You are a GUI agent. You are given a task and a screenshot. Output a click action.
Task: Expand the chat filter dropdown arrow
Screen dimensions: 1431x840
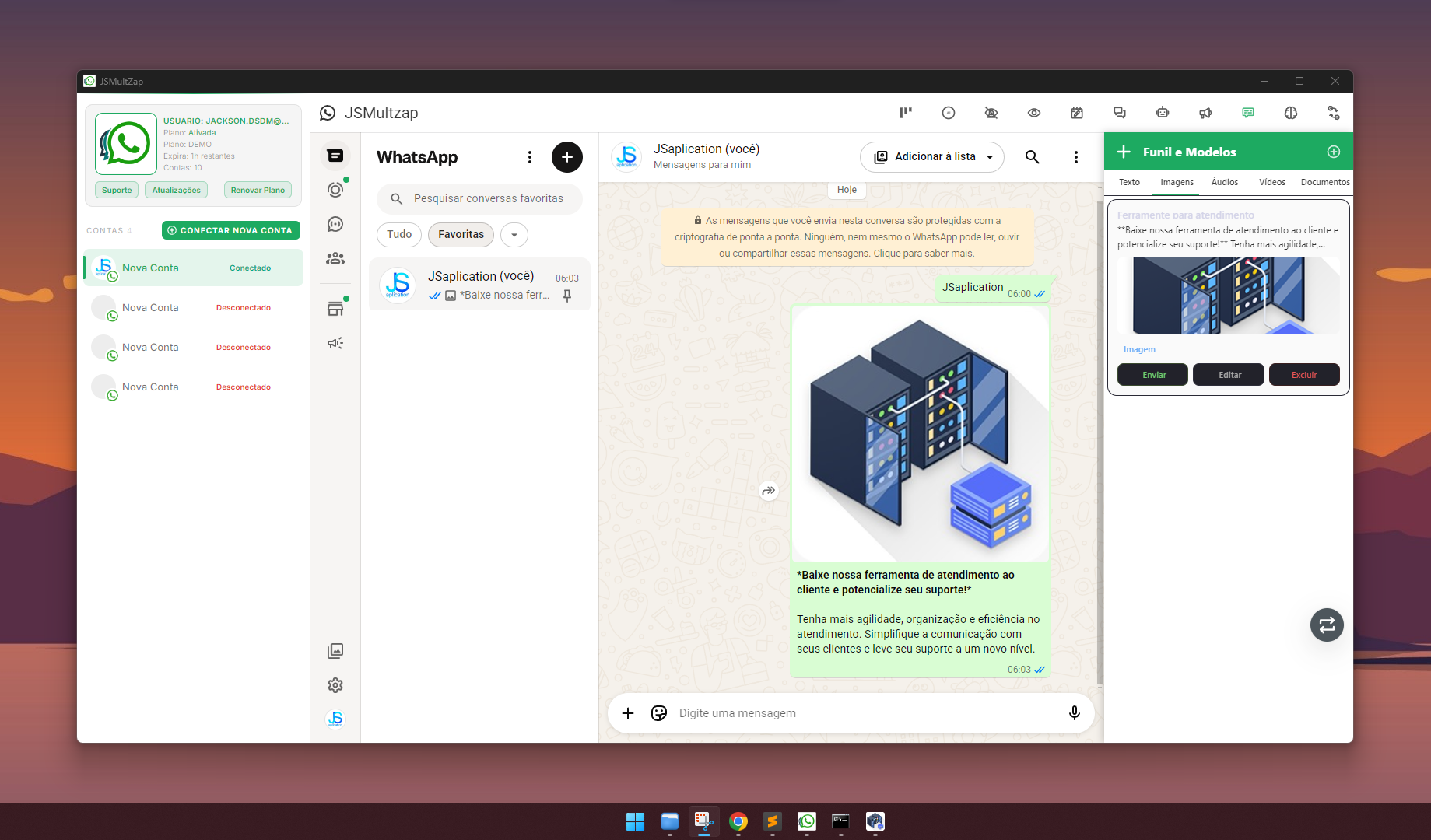pyautogui.click(x=514, y=235)
